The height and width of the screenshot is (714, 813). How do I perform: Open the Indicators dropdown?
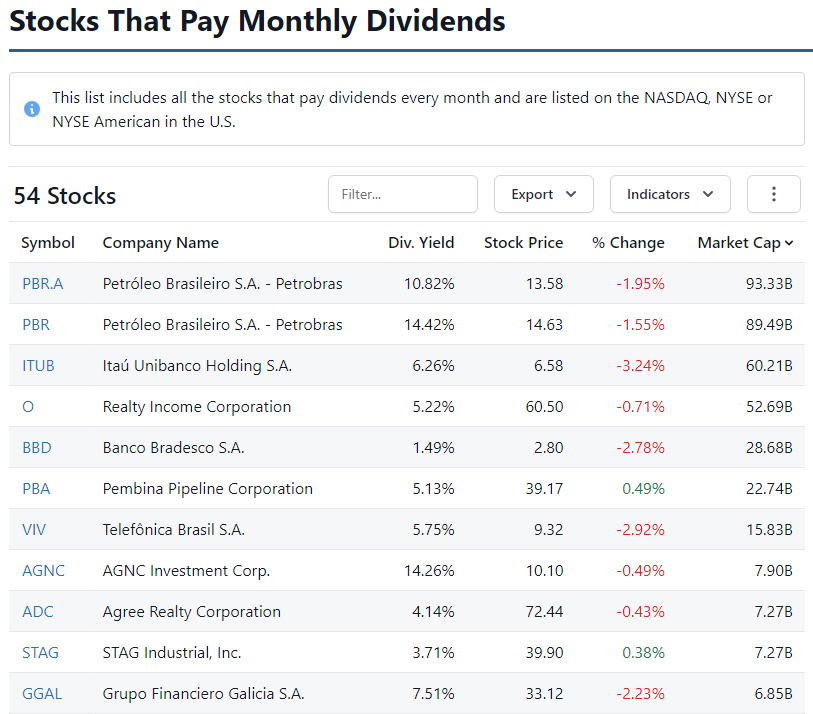coord(669,194)
